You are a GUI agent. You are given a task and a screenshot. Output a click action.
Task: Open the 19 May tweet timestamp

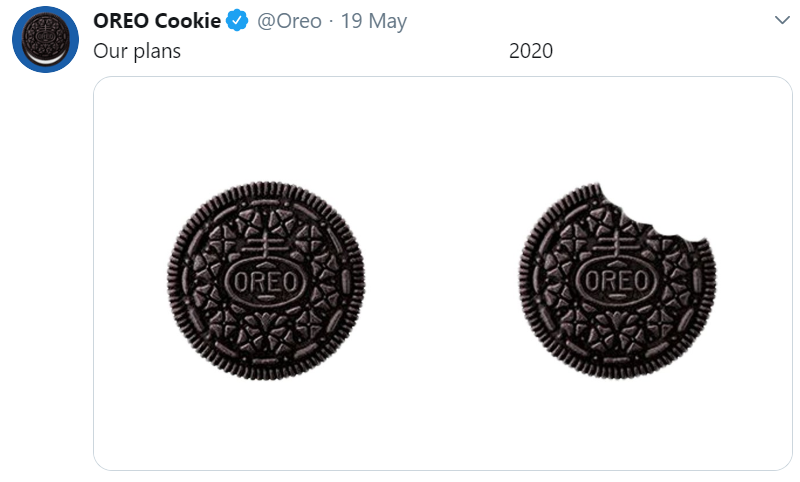click(x=373, y=21)
